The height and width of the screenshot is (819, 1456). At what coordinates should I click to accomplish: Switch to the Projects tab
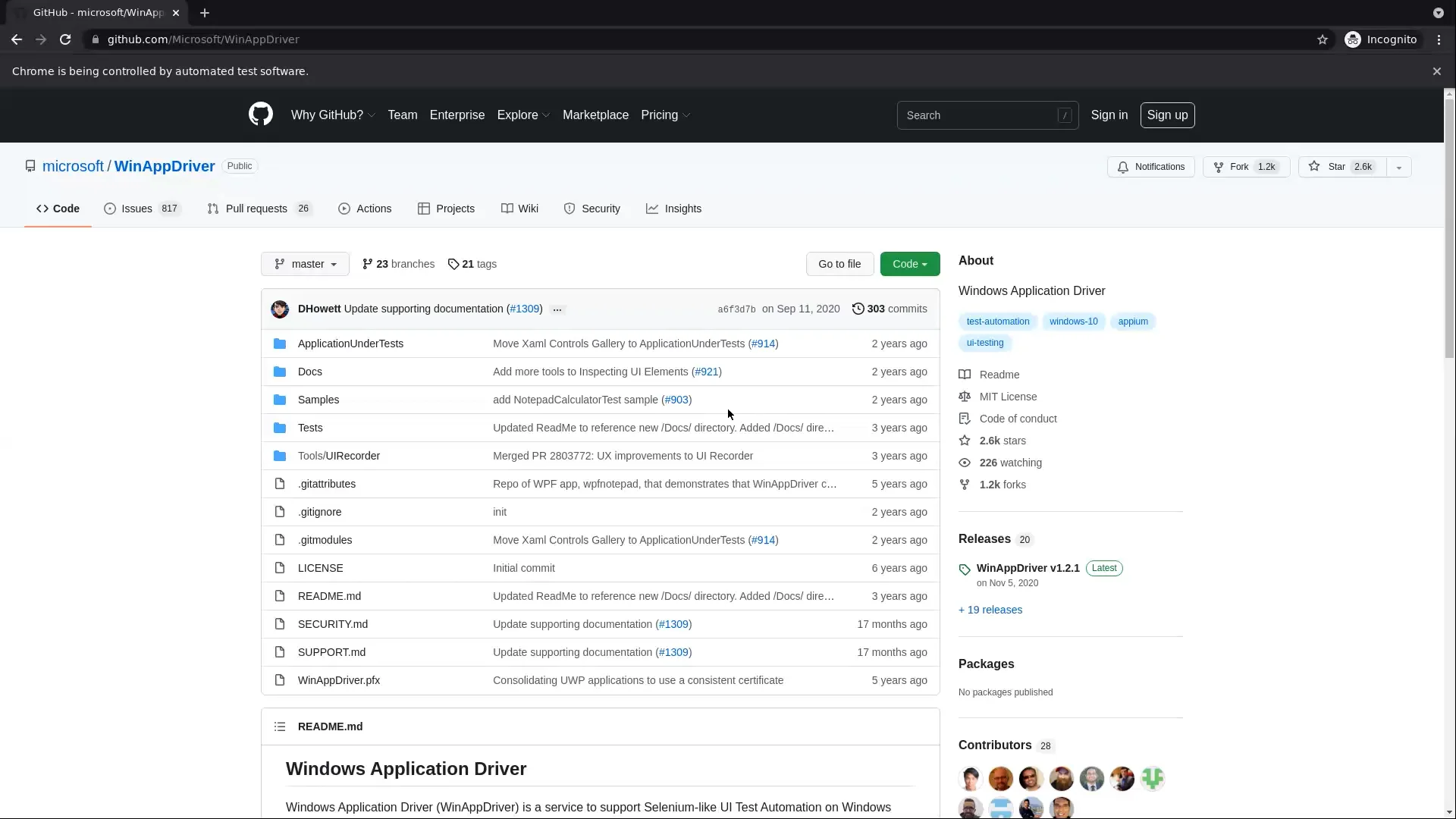point(446,209)
